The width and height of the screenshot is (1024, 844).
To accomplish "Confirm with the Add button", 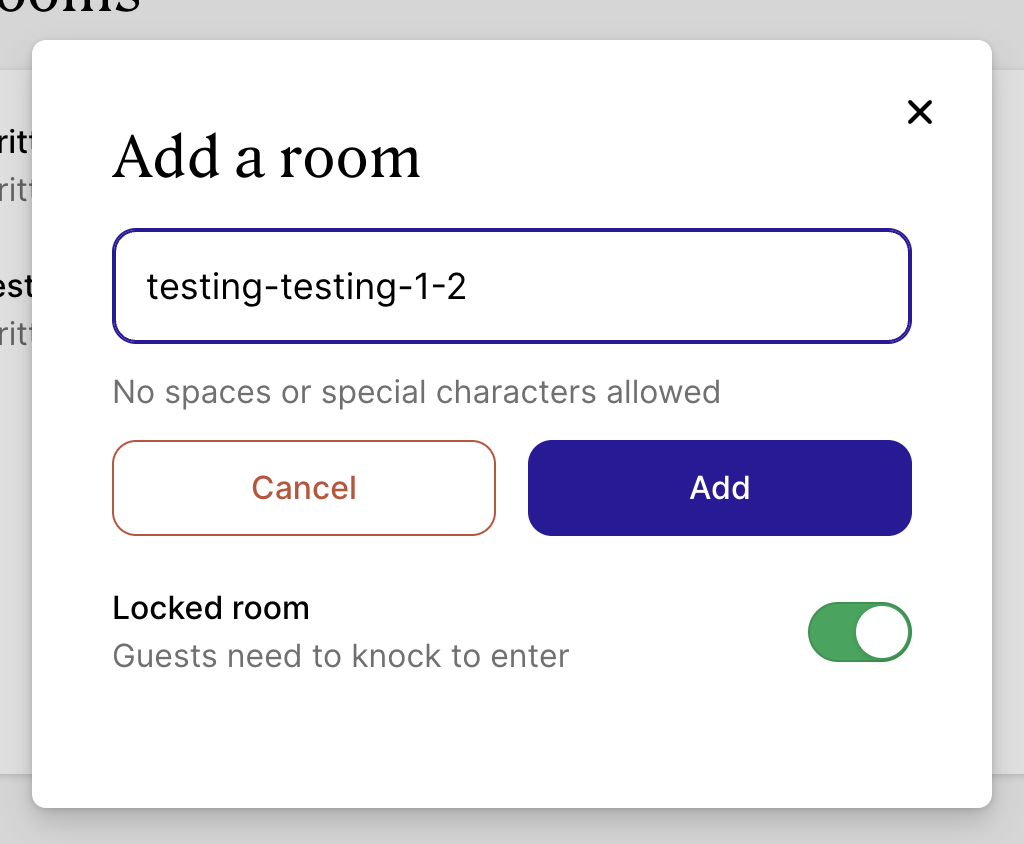I will (719, 488).
